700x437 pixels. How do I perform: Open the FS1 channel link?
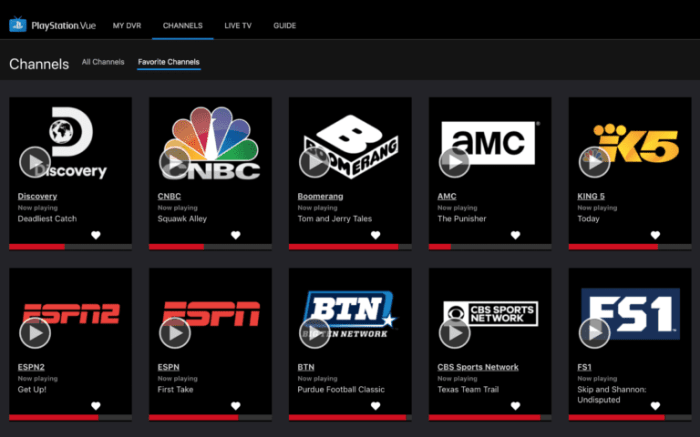click(x=584, y=367)
